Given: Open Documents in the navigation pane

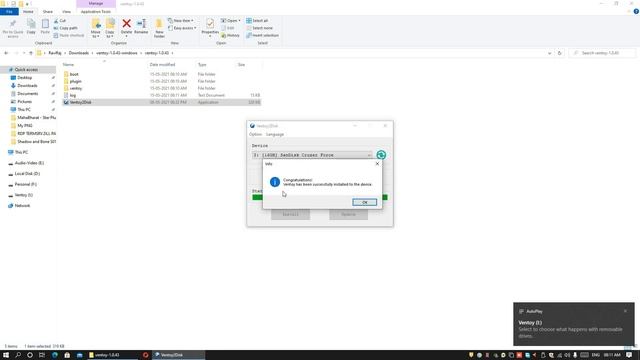Looking at the screenshot, I should click(x=27, y=93).
